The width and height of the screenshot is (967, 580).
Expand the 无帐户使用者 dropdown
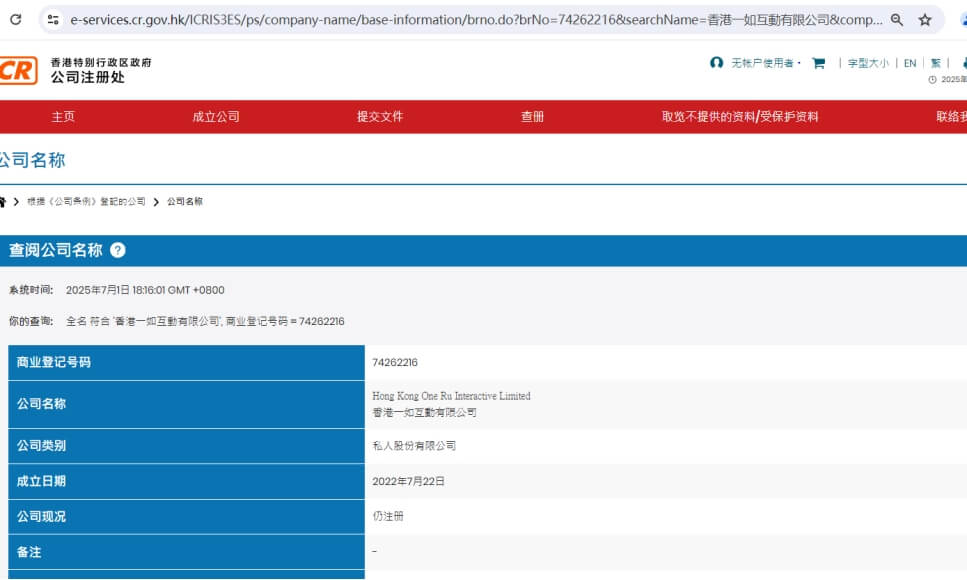(765, 63)
